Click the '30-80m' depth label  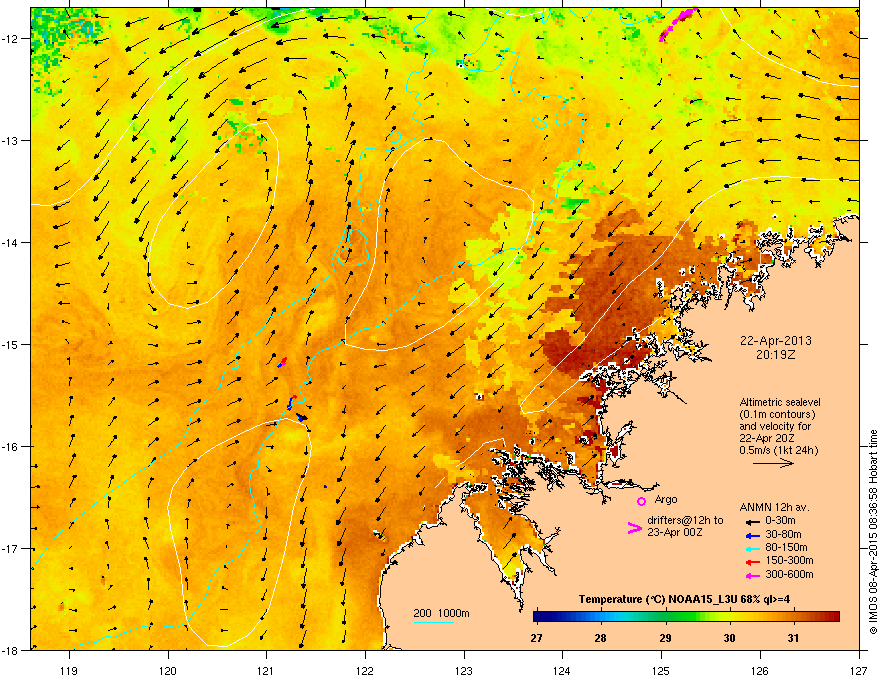[783, 534]
